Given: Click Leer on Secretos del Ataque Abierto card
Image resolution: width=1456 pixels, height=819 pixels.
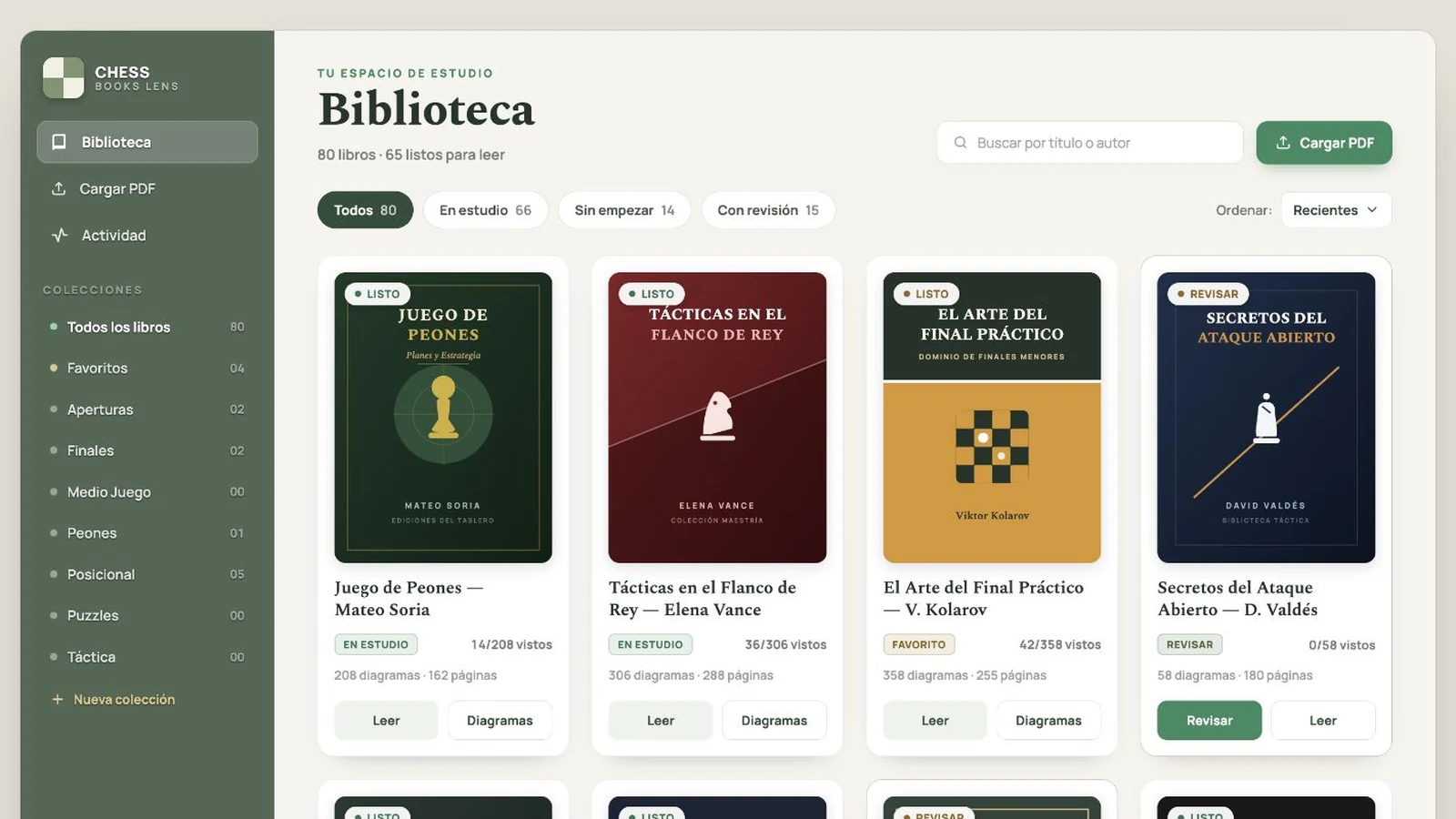Looking at the screenshot, I should pos(1323,721).
